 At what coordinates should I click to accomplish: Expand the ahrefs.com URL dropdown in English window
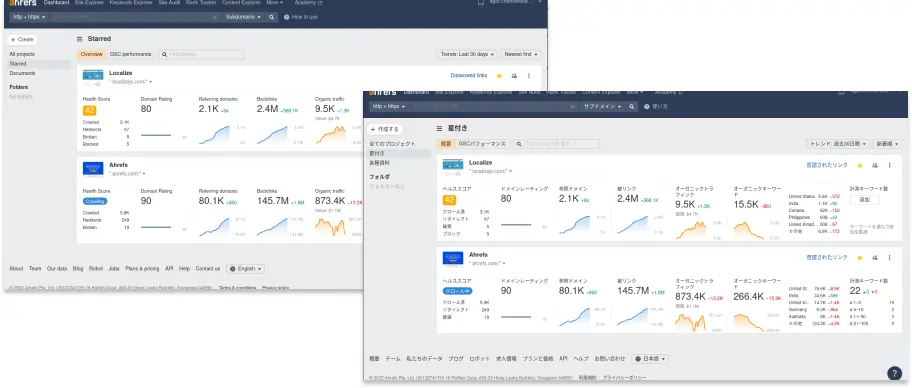144,173
